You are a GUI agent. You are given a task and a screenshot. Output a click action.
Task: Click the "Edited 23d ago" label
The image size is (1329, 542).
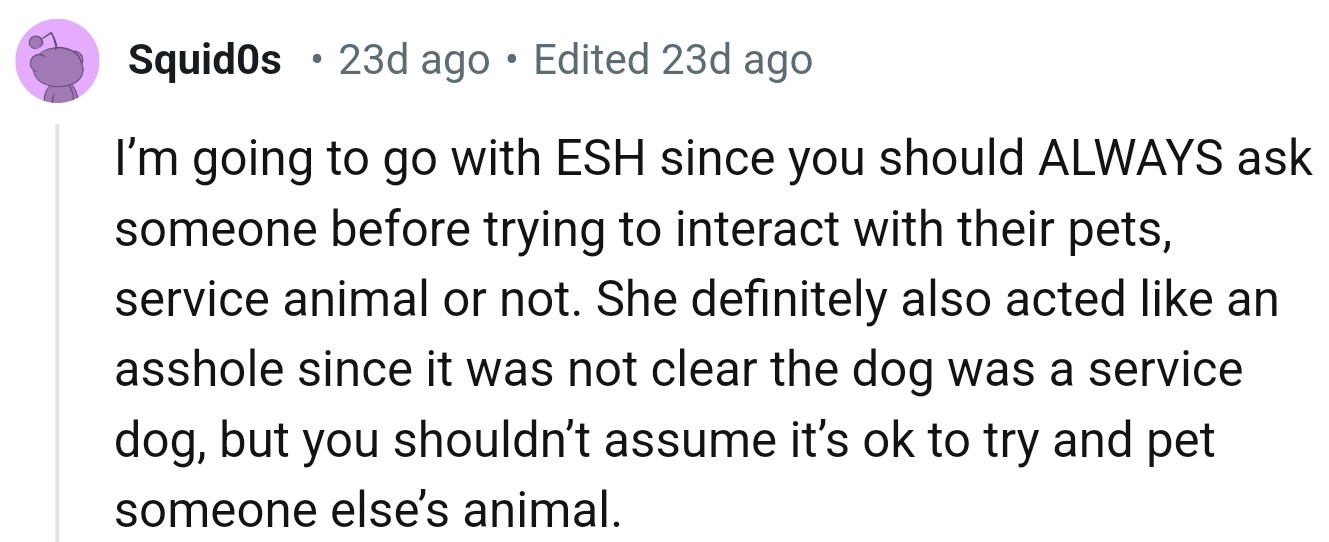click(672, 62)
